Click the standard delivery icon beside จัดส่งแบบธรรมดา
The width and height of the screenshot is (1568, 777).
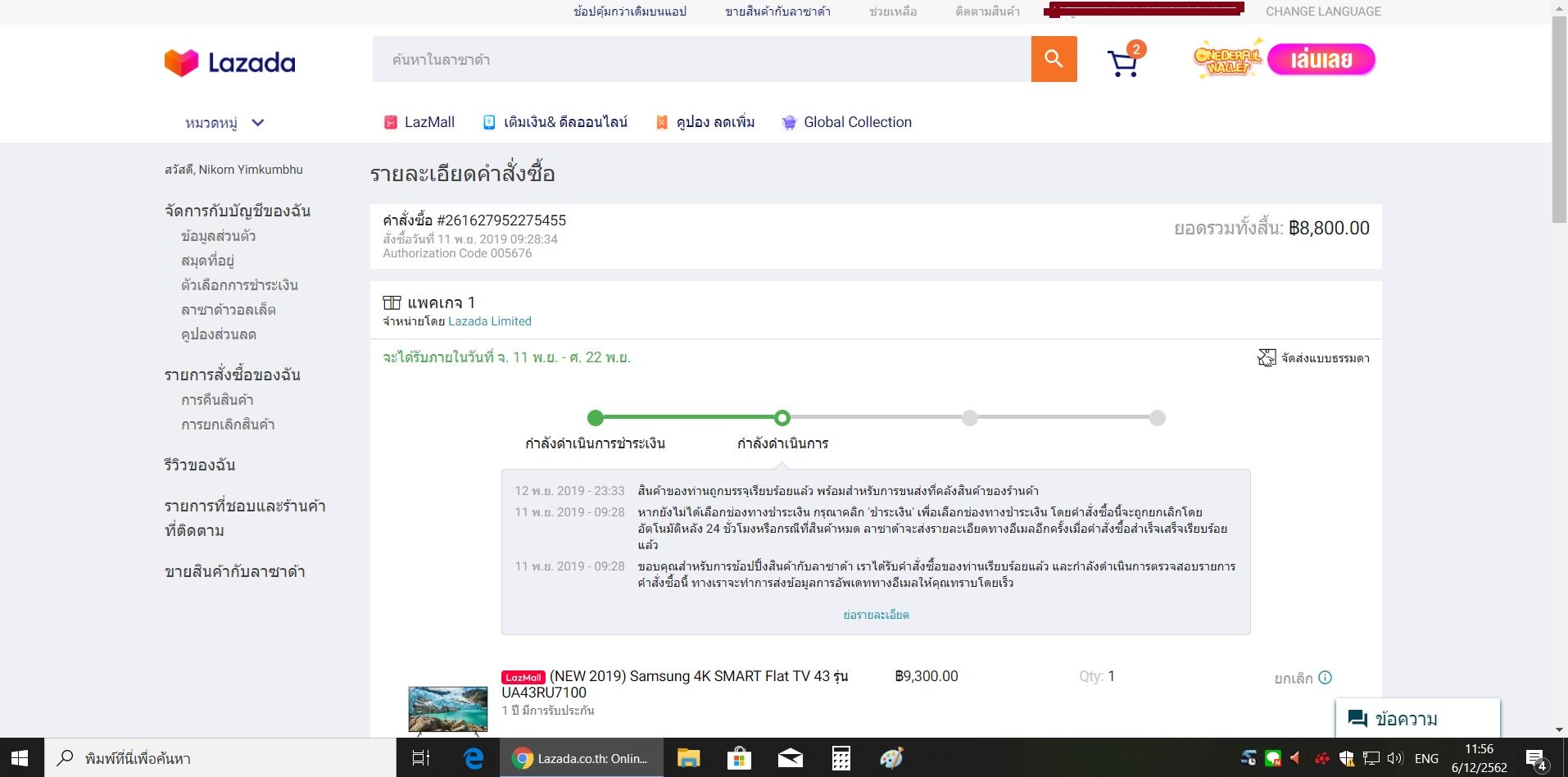tap(1267, 358)
